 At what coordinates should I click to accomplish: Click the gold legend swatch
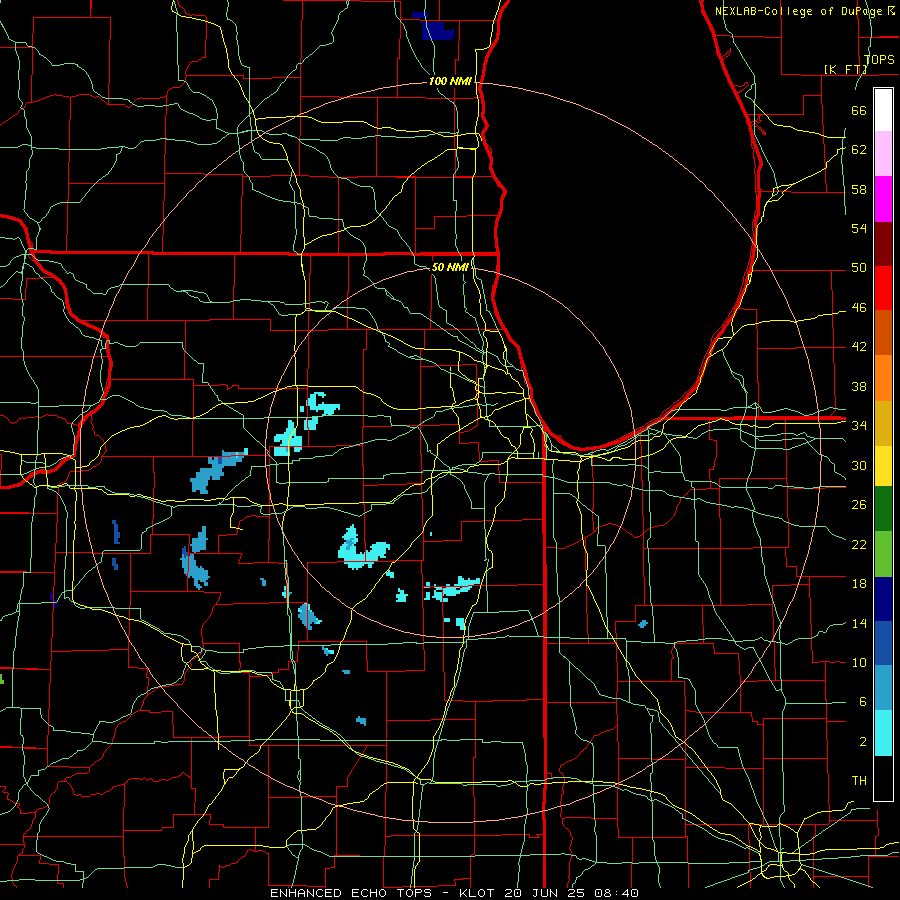point(883,423)
